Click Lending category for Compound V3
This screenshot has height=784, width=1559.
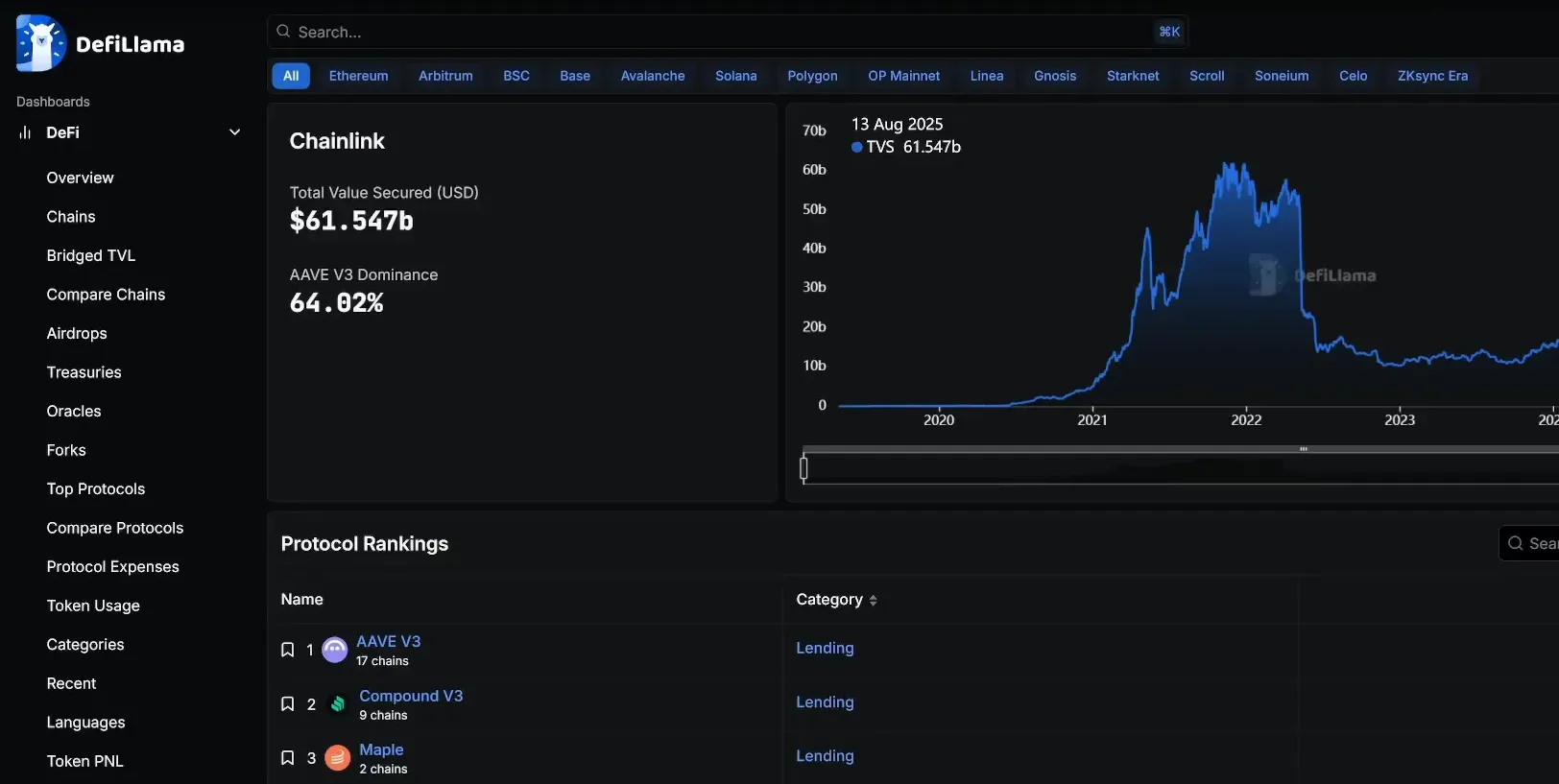(825, 701)
